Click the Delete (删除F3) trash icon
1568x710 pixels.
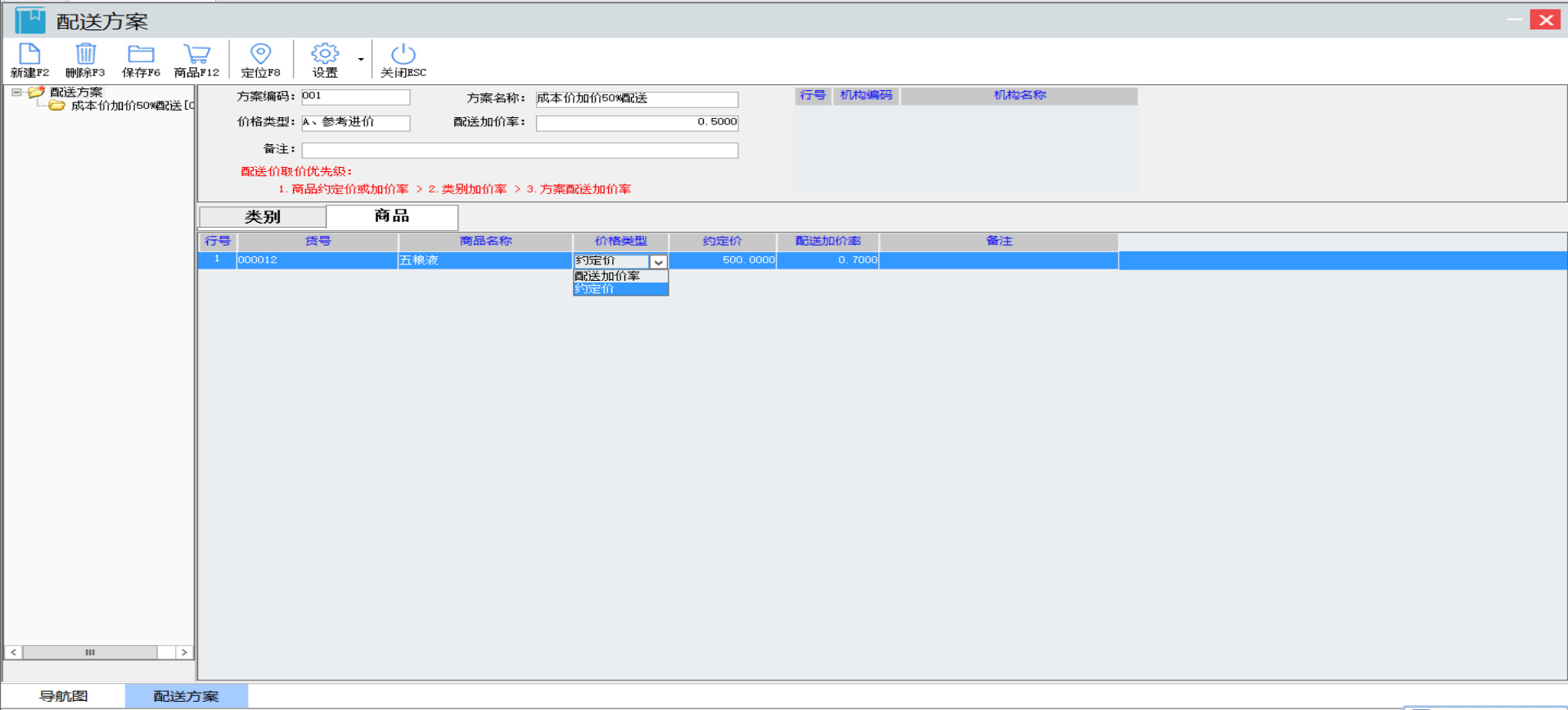tap(85, 55)
